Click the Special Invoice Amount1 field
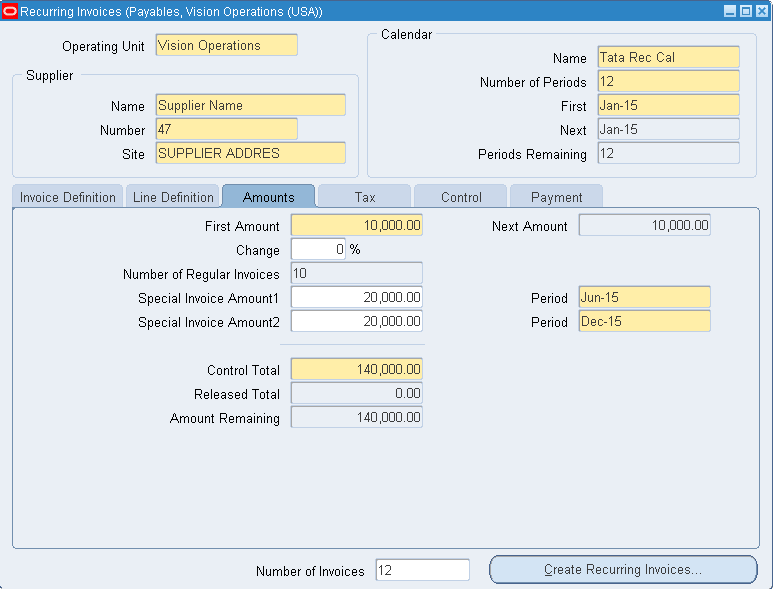 (356, 297)
